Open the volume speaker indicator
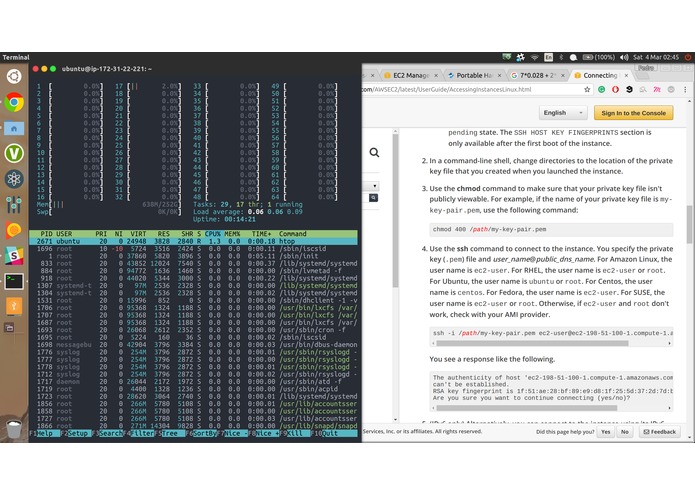Screen dimensions: 695x494 pyautogui.click(x=624, y=57)
